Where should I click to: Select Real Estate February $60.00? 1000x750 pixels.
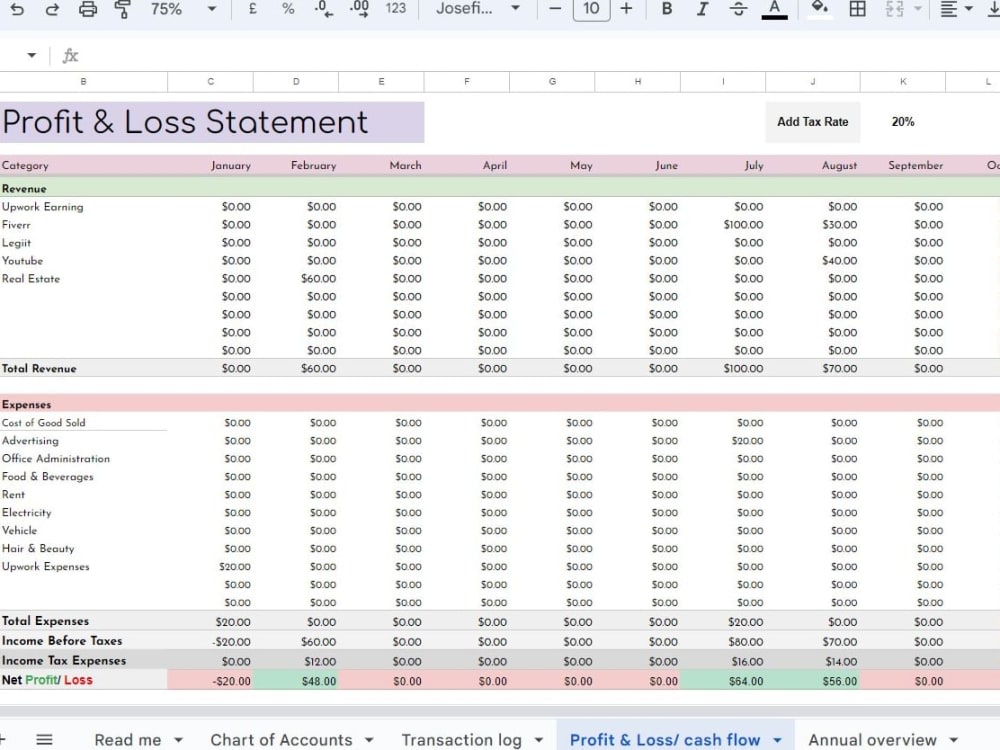click(318, 279)
